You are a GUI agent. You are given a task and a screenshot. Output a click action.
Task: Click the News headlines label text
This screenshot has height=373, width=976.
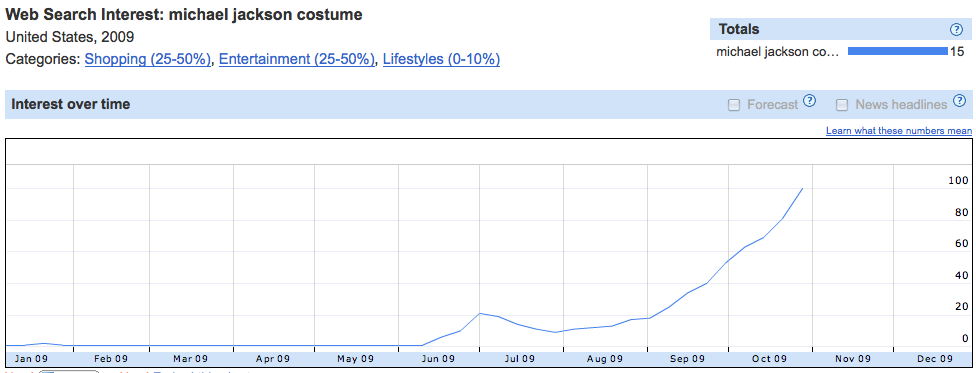(901, 105)
